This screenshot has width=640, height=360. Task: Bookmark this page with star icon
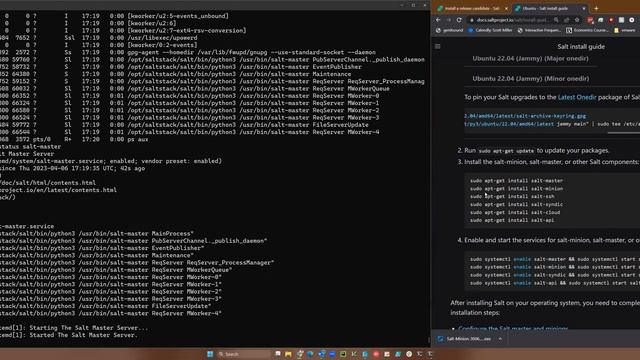click(x=577, y=20)
